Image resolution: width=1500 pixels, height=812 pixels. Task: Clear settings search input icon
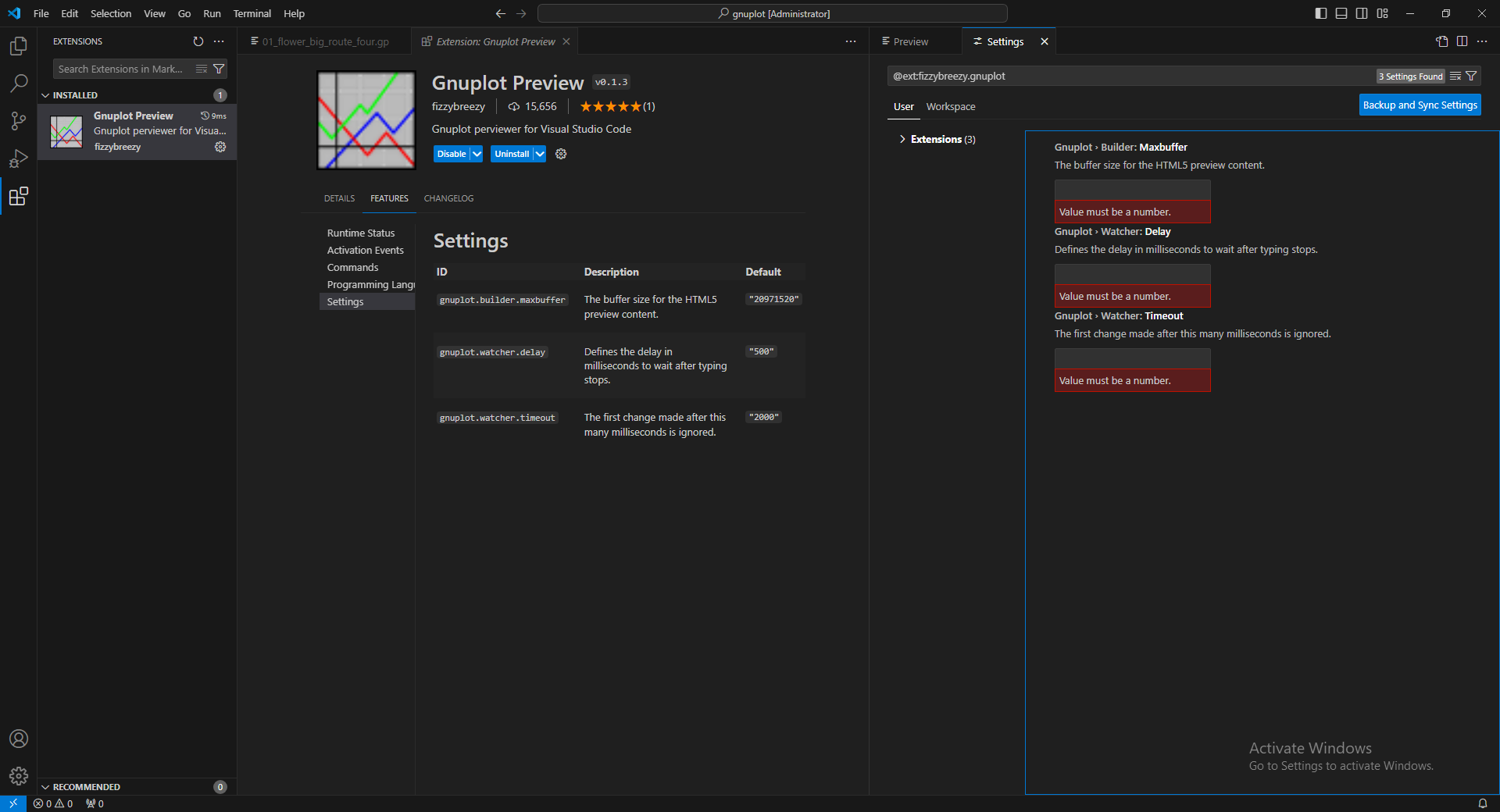click(1455, 77)
